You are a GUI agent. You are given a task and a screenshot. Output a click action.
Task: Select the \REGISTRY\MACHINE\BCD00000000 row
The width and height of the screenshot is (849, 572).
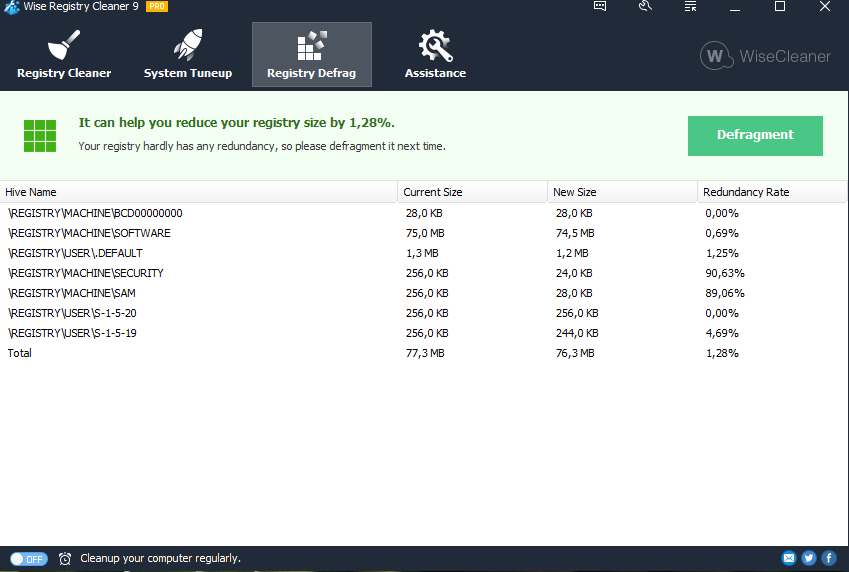click(423, 213)
